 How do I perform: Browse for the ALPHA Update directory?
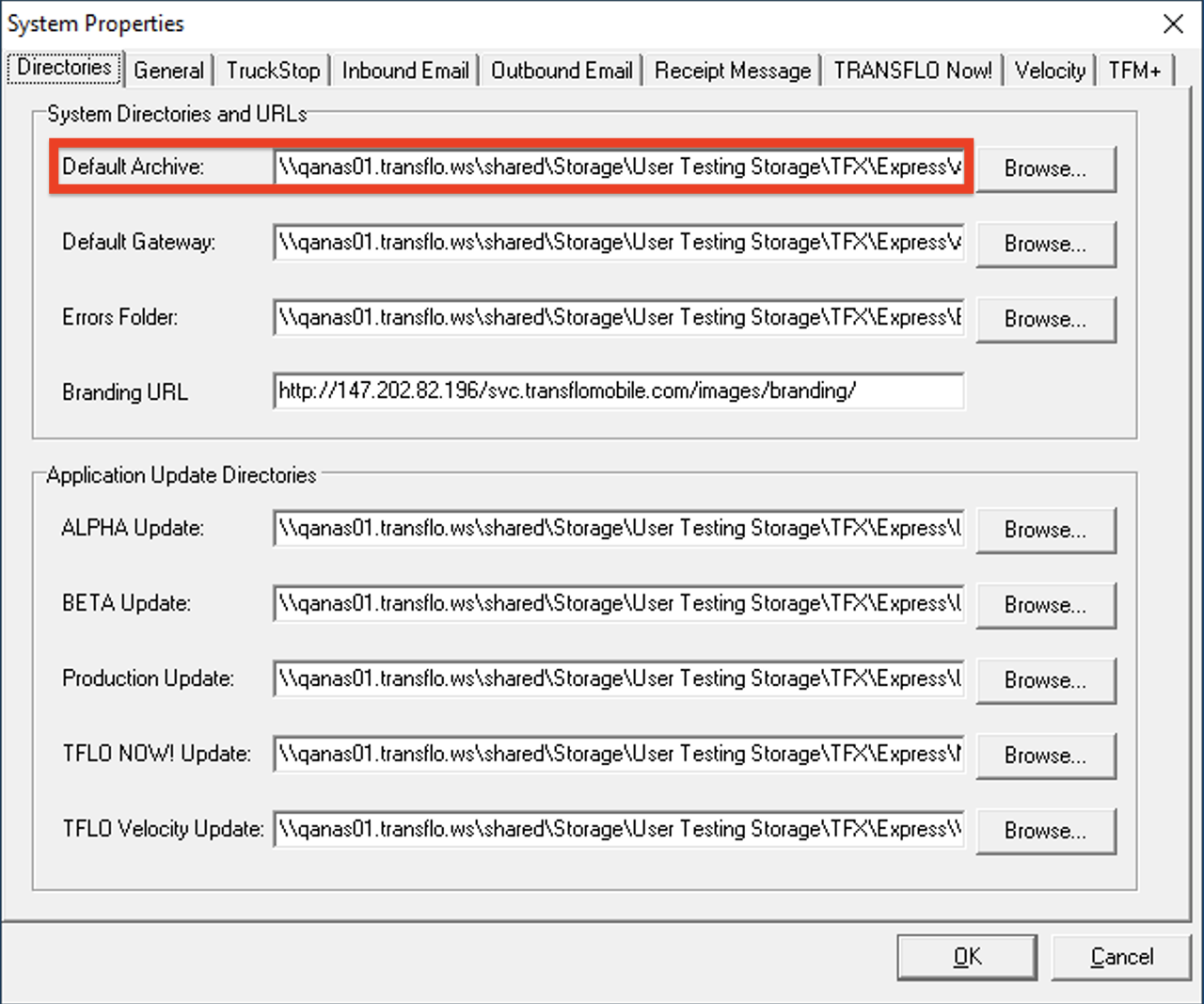[1046, 531]
